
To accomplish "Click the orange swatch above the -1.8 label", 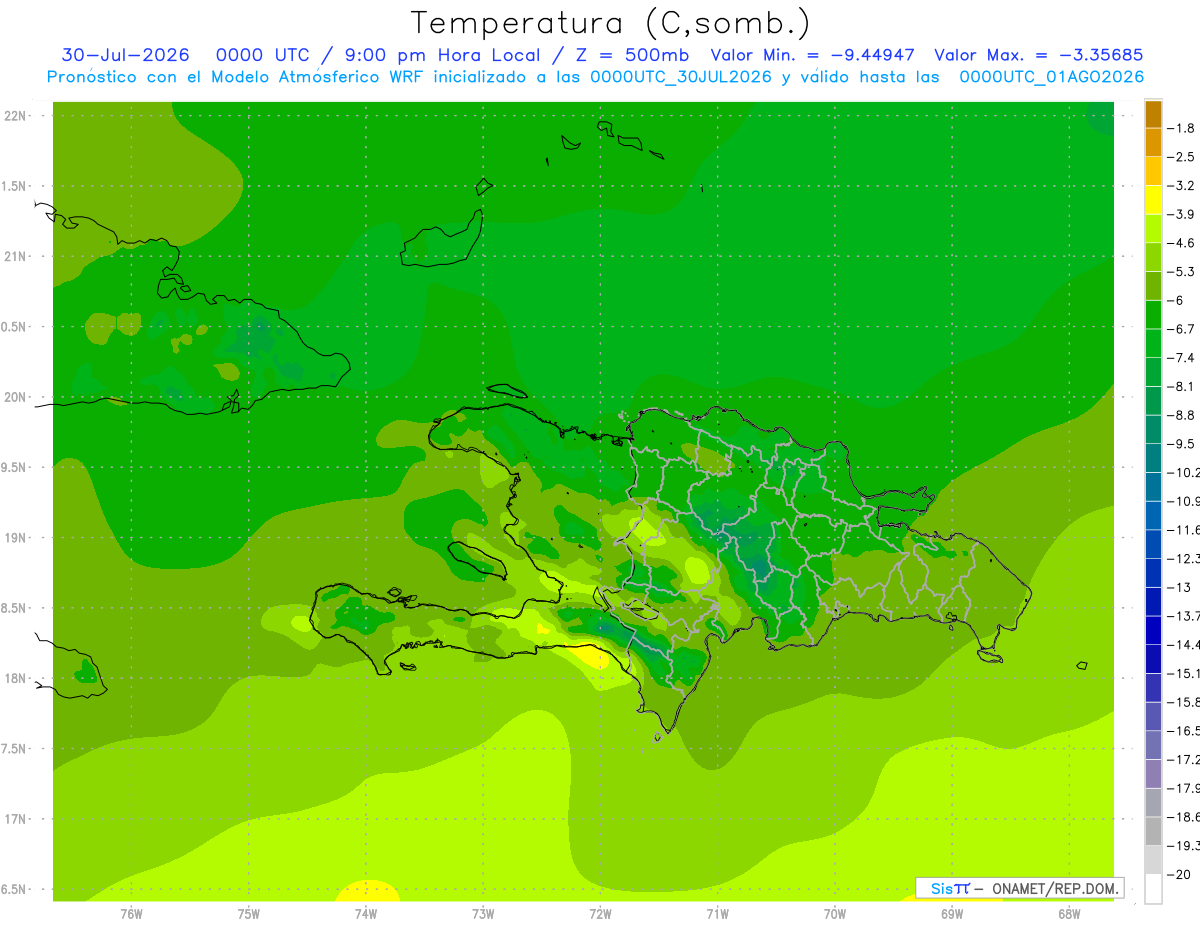I will pyautogui.click(x=1153, y=114).
